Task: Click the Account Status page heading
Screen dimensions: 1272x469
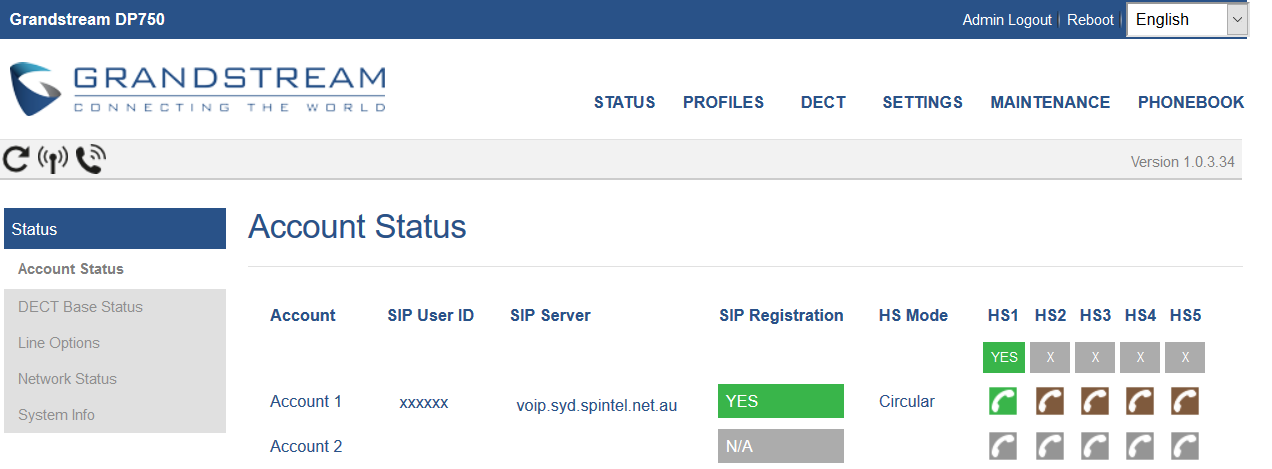Action: (x=357, y=227)
